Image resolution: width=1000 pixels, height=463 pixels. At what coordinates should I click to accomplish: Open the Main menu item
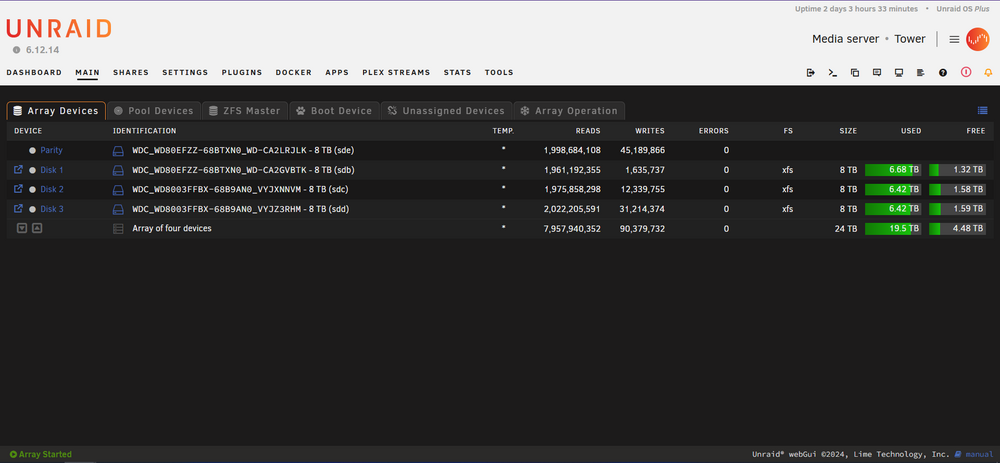point(87,73)
